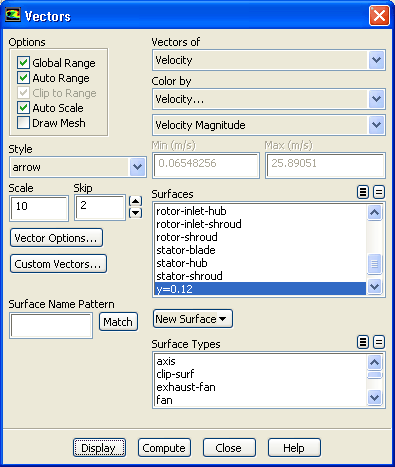Click the Surface Types scroll down arrow
Screen dimensions: 395x467
pos(375,397)
